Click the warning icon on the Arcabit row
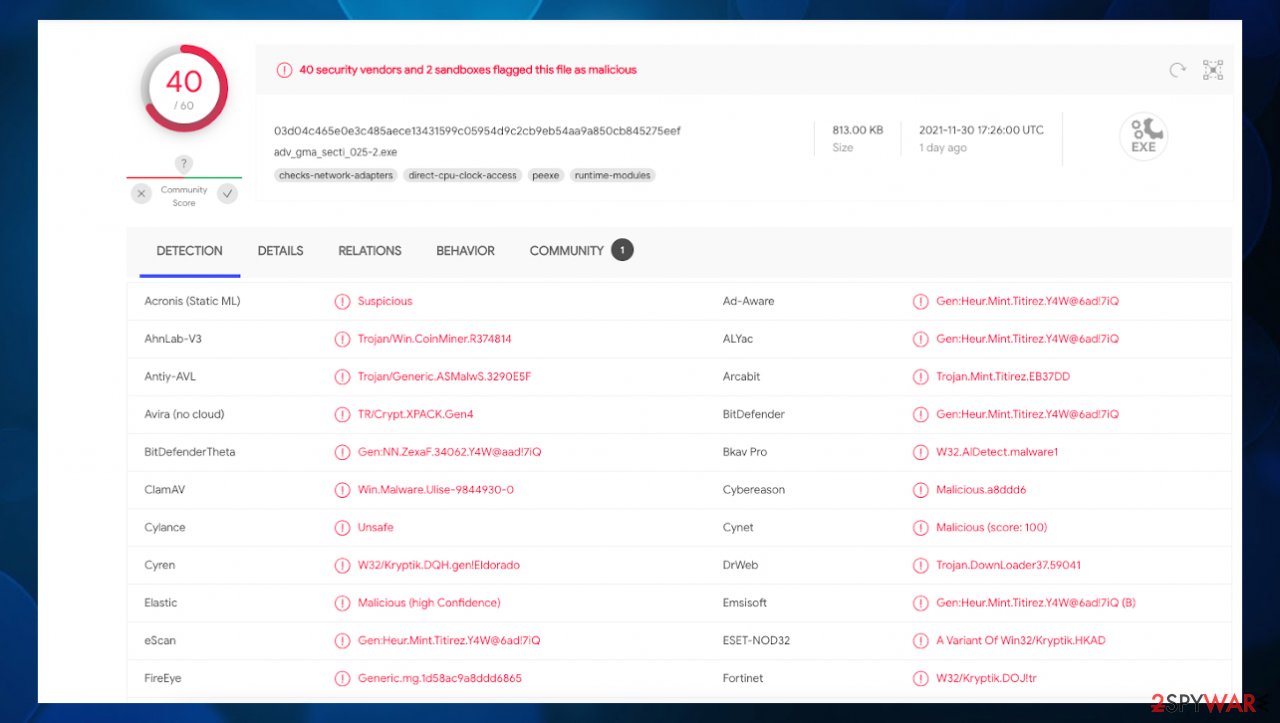The height and width of the screenshot is (723, 1280). (x=920, y=377)
